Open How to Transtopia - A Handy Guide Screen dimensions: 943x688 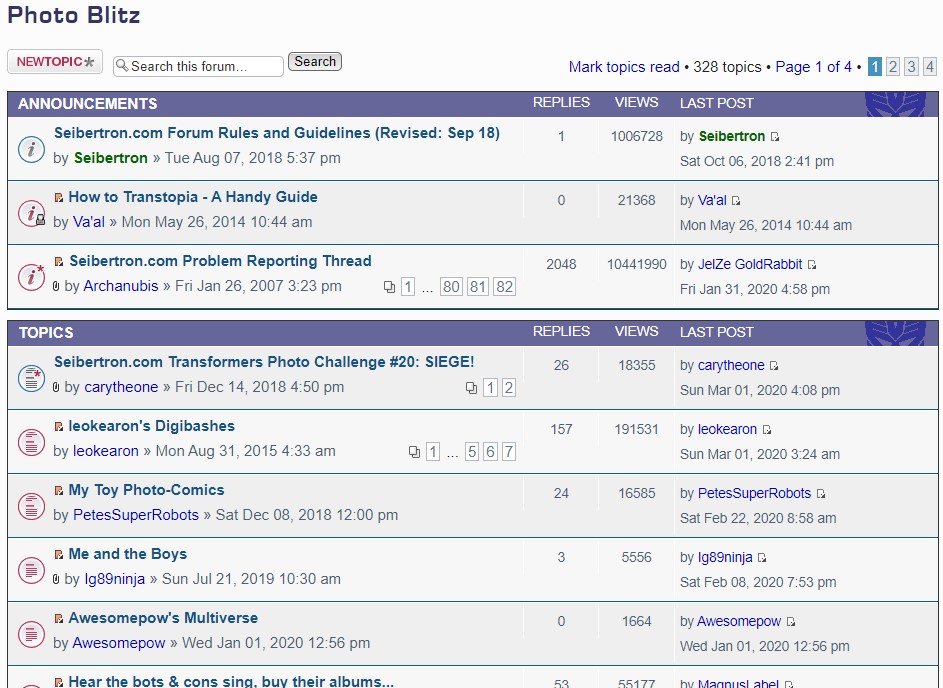192,197
